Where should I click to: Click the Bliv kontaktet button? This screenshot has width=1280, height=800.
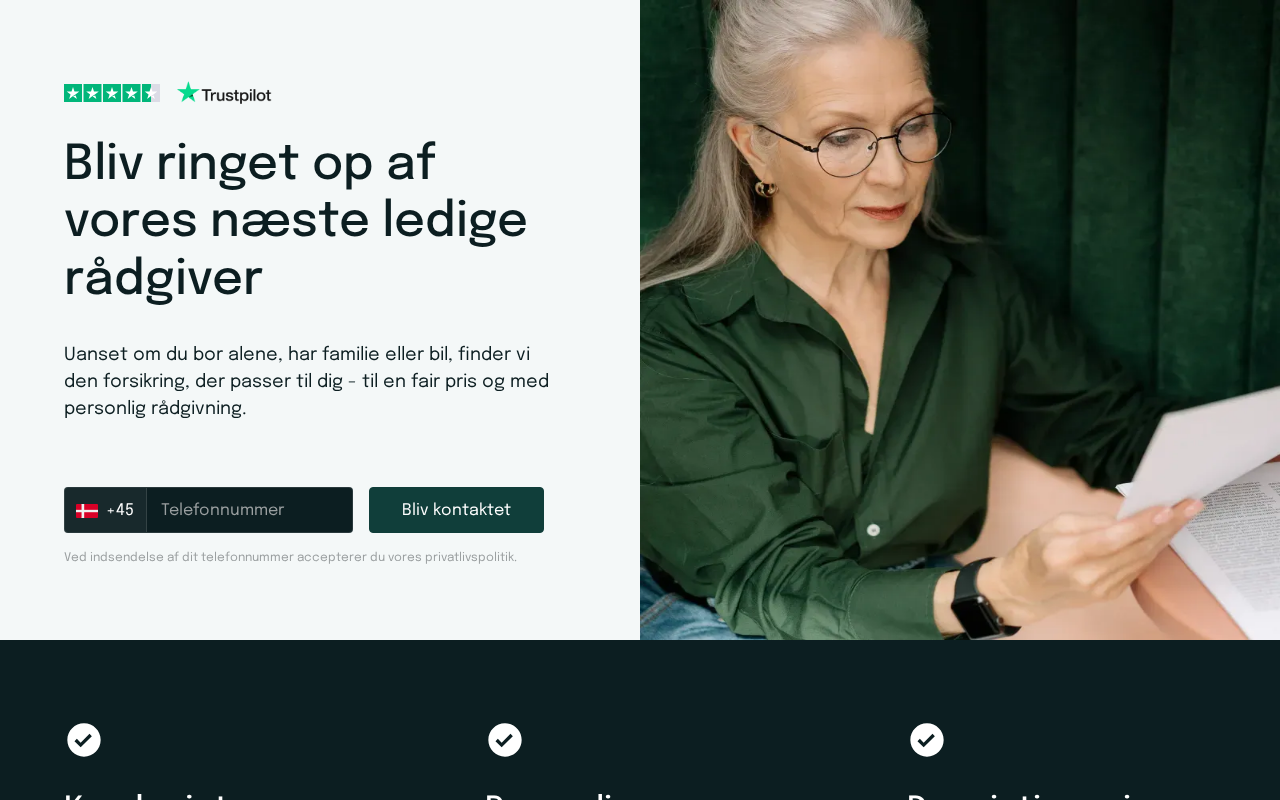tap(456, 510)
